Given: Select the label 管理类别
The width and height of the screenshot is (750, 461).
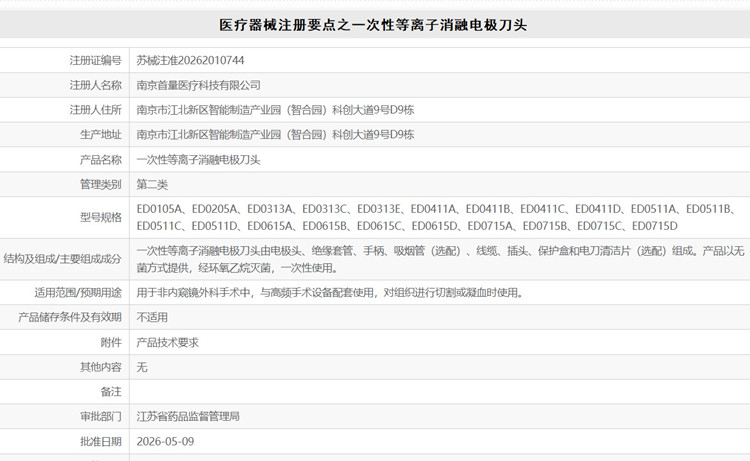Looking at the screenshot, I should [101, 185].
